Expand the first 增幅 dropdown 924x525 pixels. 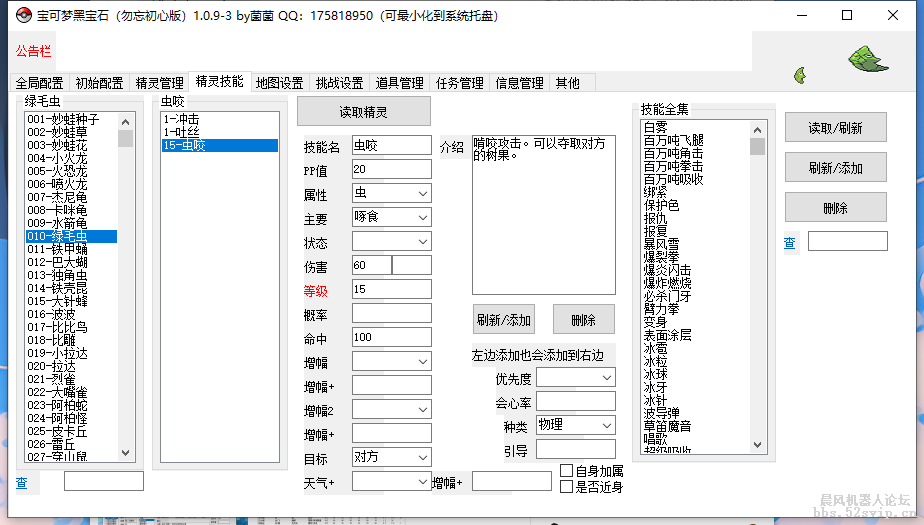click(x=391, y=361)
